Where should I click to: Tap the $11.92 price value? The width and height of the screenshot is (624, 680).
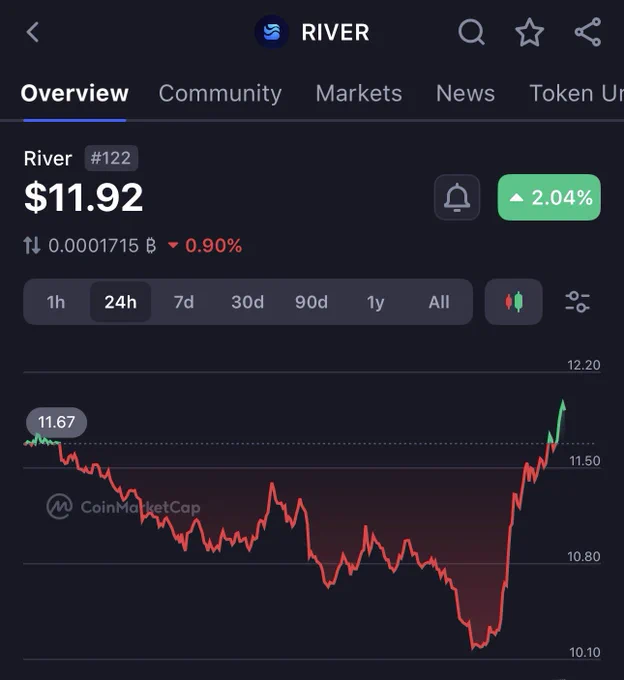[83, 198]
